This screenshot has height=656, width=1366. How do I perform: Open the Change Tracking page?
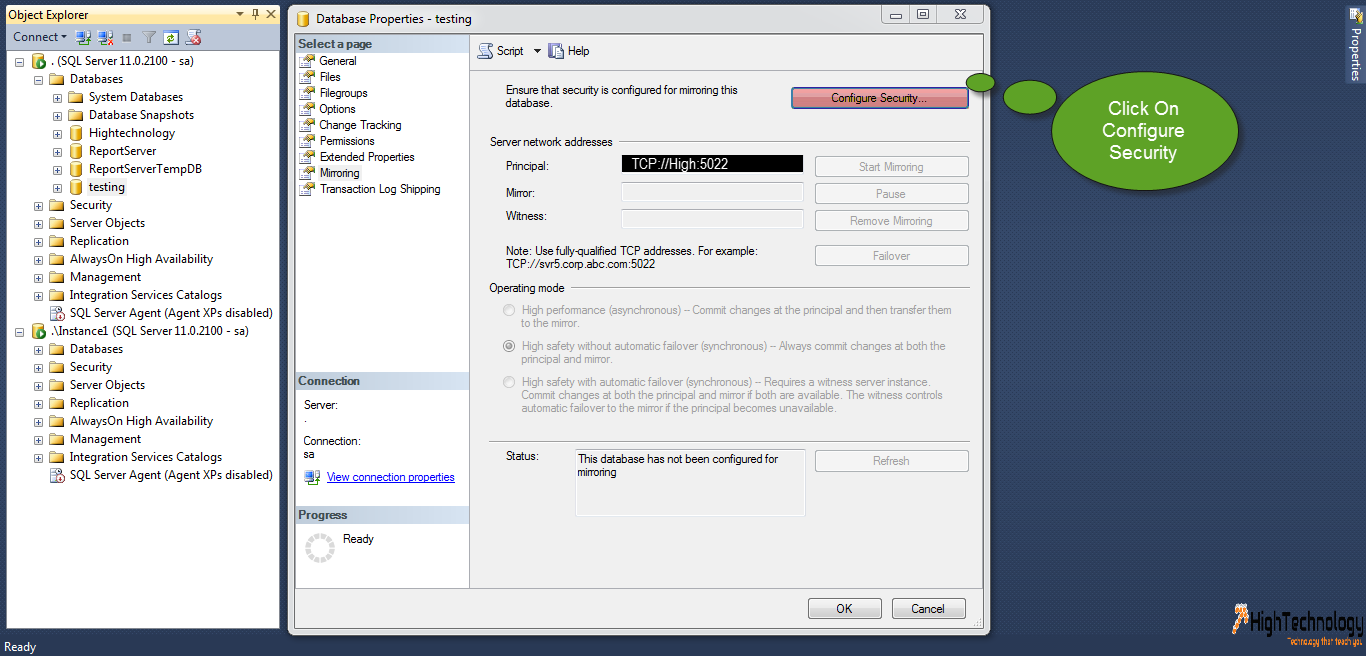[x=360, y=125]
